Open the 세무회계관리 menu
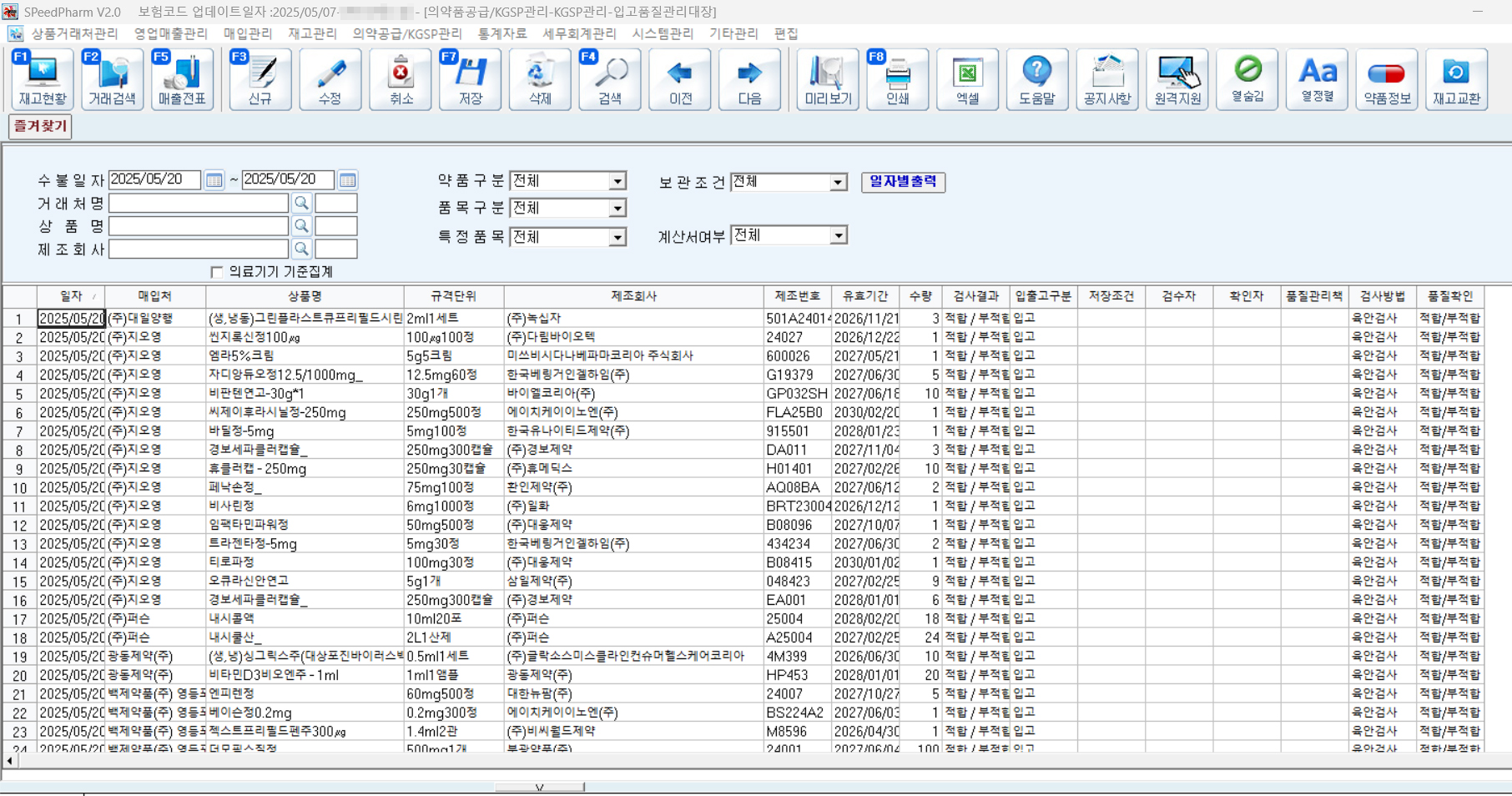Image resolution: width=1512 pixels, height=796 pixels. click(x=579, y=33)
